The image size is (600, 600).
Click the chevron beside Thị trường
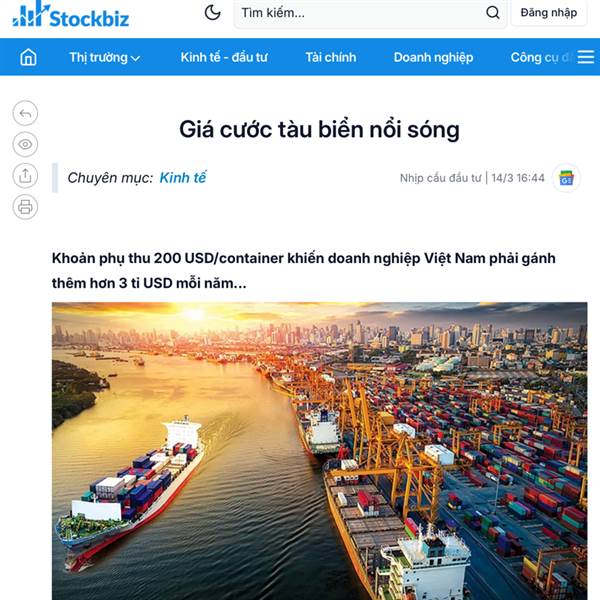[135, 59]
